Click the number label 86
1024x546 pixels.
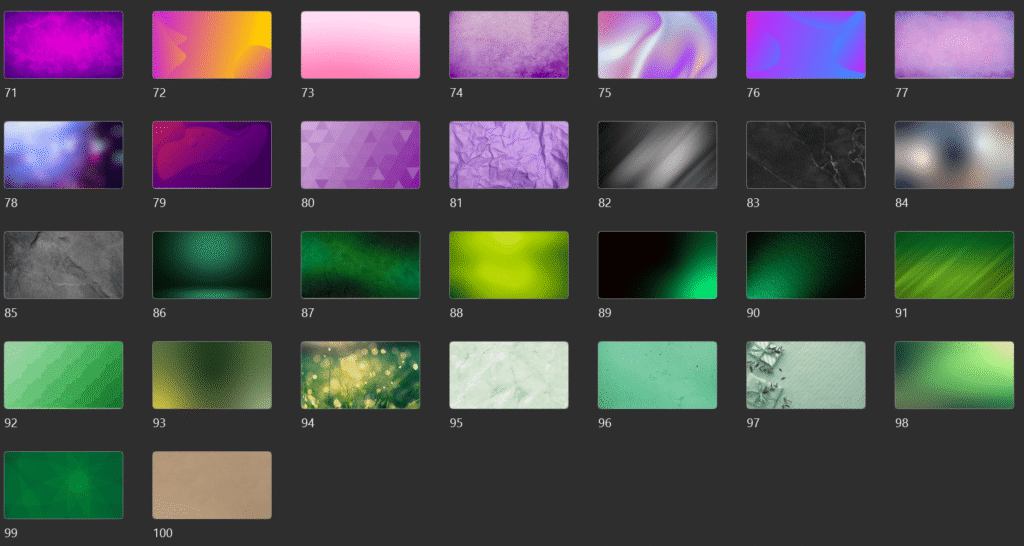coord(161,313)
